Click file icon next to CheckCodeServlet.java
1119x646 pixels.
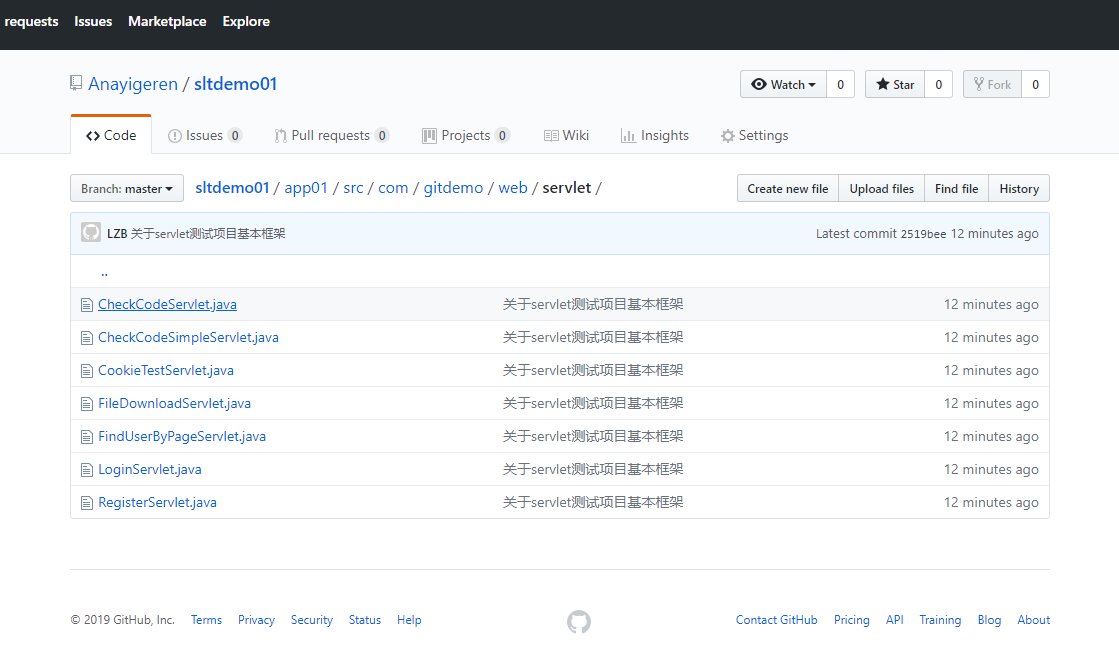click(x=86, y=305)
